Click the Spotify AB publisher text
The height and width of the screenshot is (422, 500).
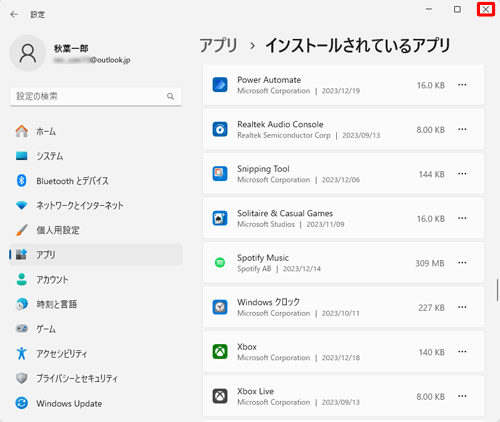click(x=254, y=269)
